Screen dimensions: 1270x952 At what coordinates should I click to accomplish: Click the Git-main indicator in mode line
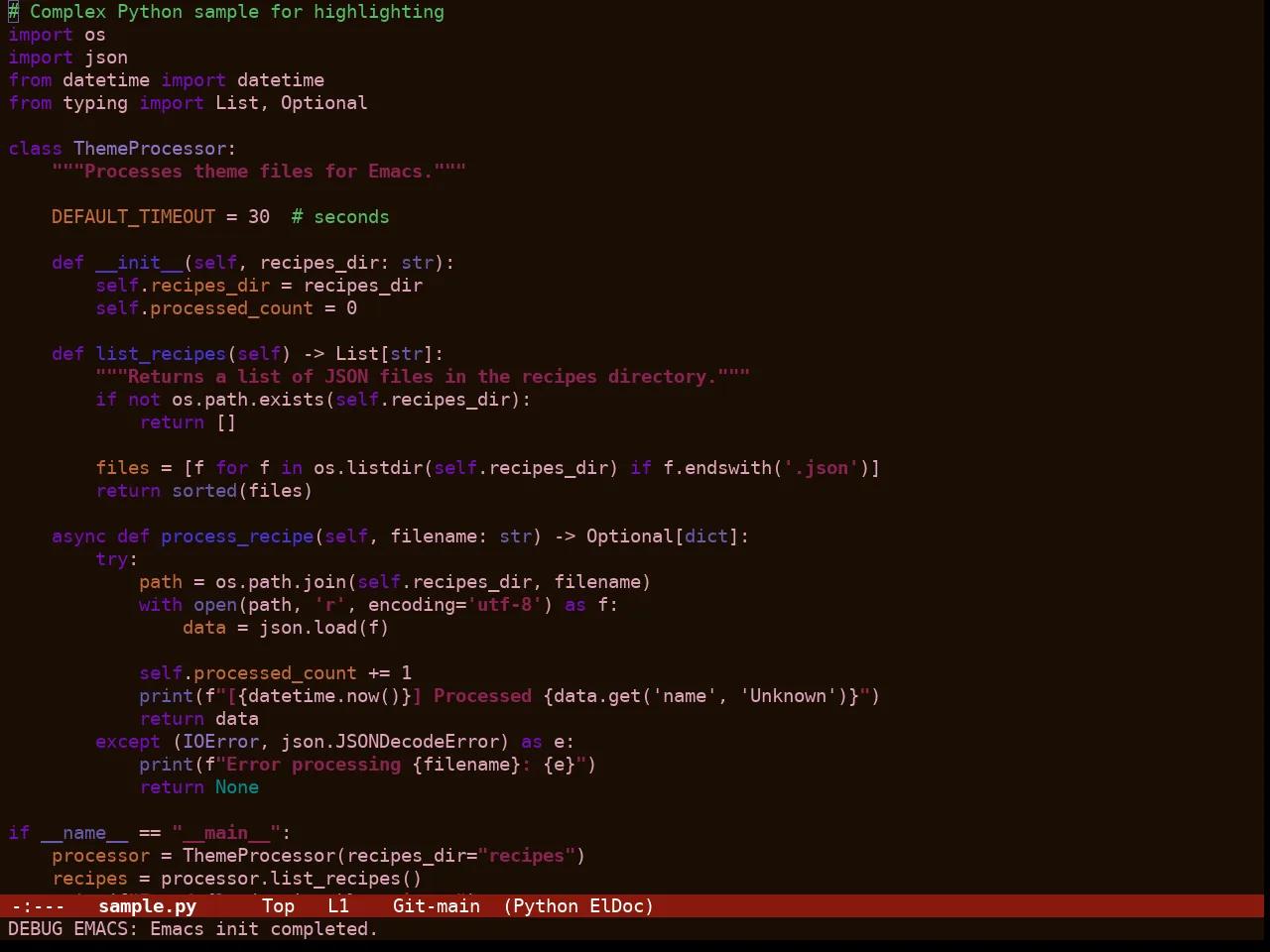tap(437, 906)
